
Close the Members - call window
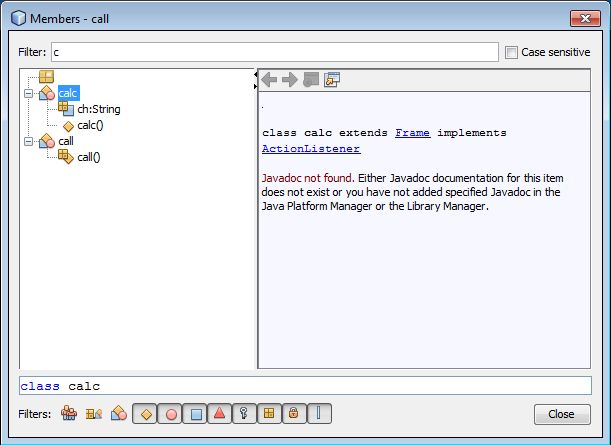pyautogui.click(x=585, y=18)
